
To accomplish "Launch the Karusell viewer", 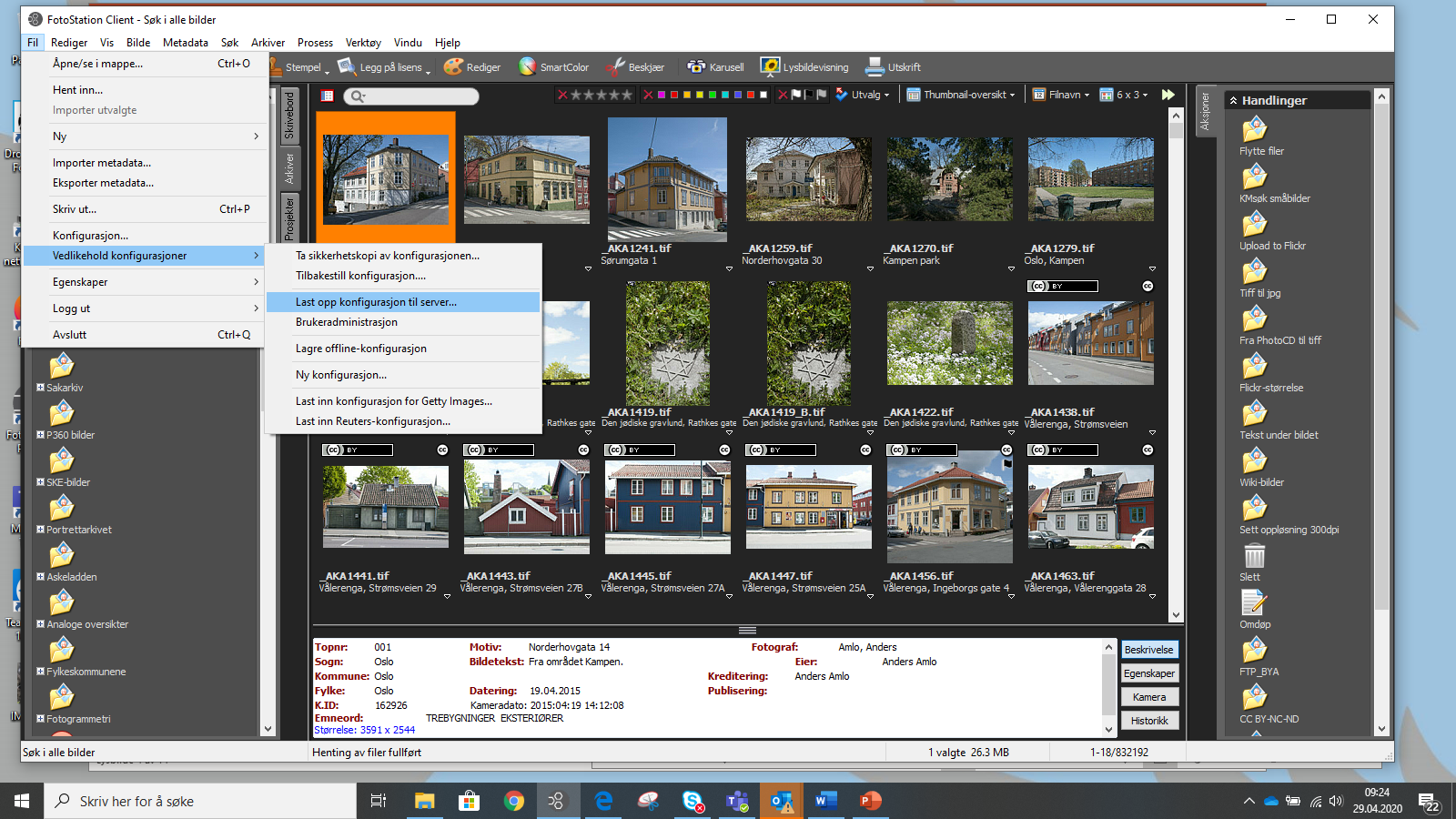I will (715, 67).
